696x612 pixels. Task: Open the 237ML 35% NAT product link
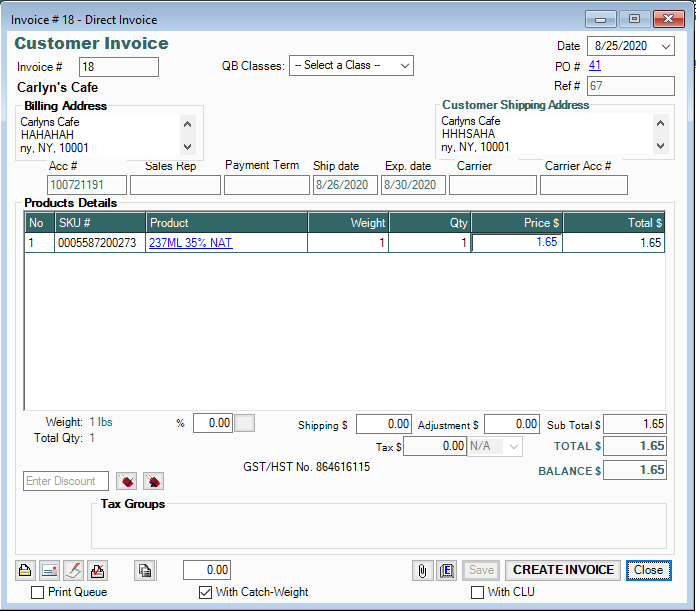[191, 243]
